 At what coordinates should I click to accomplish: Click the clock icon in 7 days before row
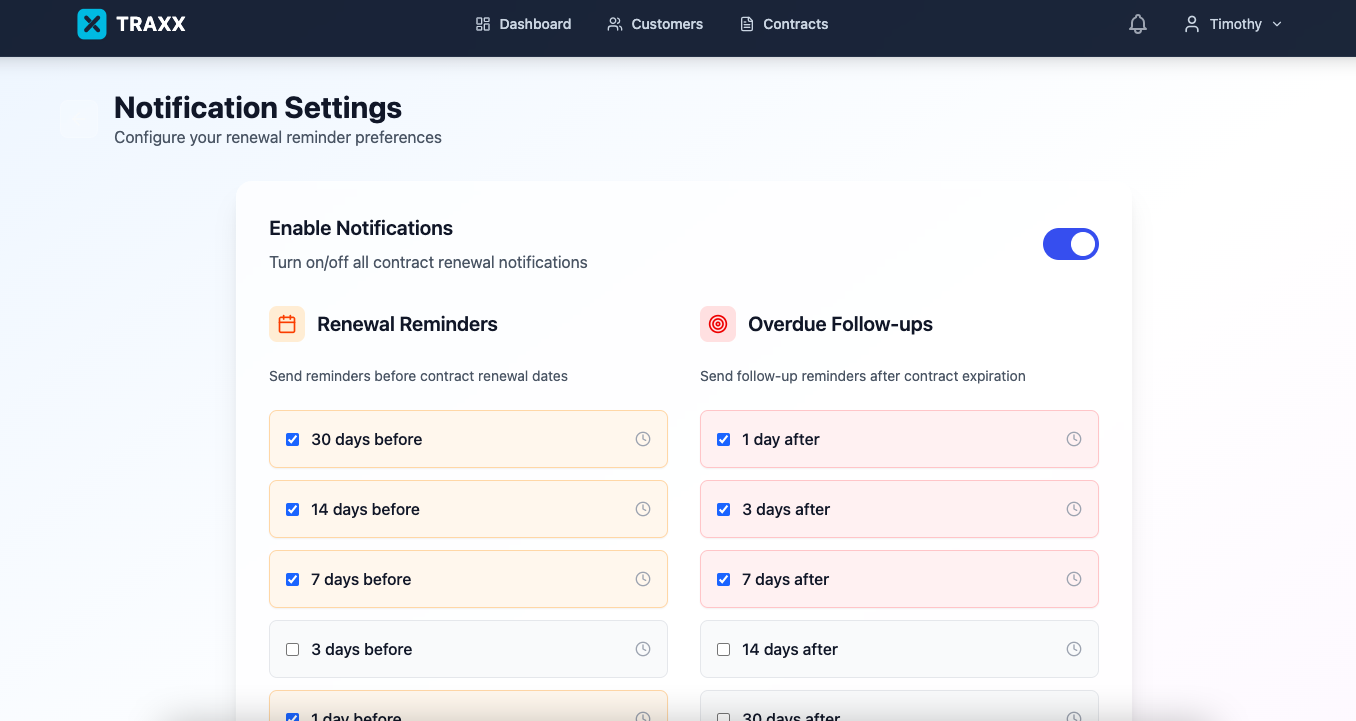[x=643, y=579]
